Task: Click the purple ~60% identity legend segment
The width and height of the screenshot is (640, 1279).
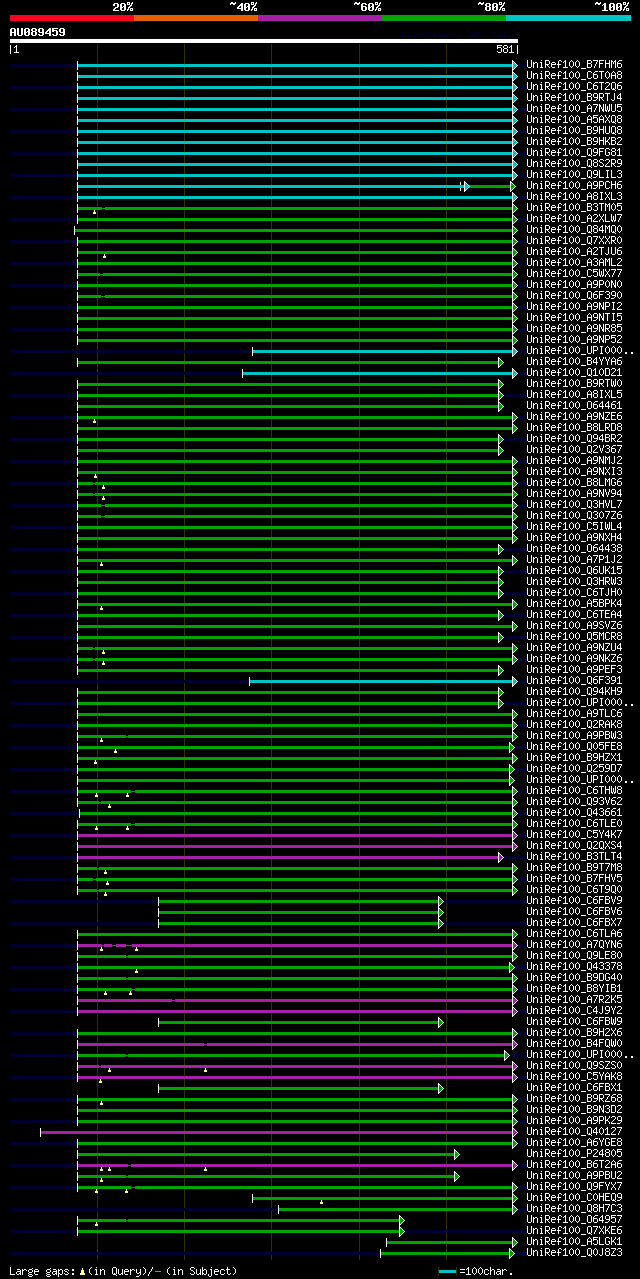Action: click(320, 18)
